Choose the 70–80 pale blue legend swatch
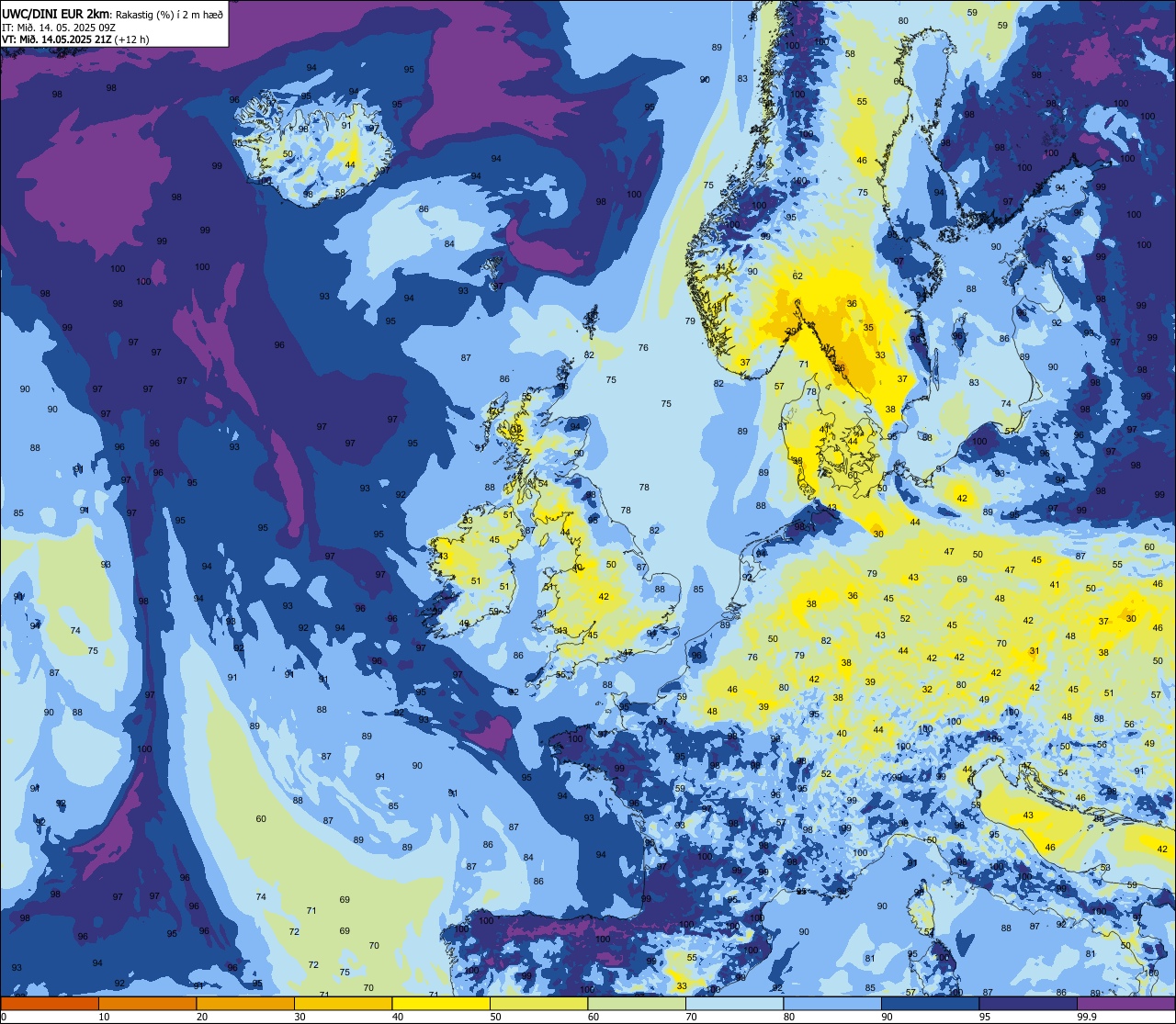The image size is (1176, 1024). (x=734, y=1003)
